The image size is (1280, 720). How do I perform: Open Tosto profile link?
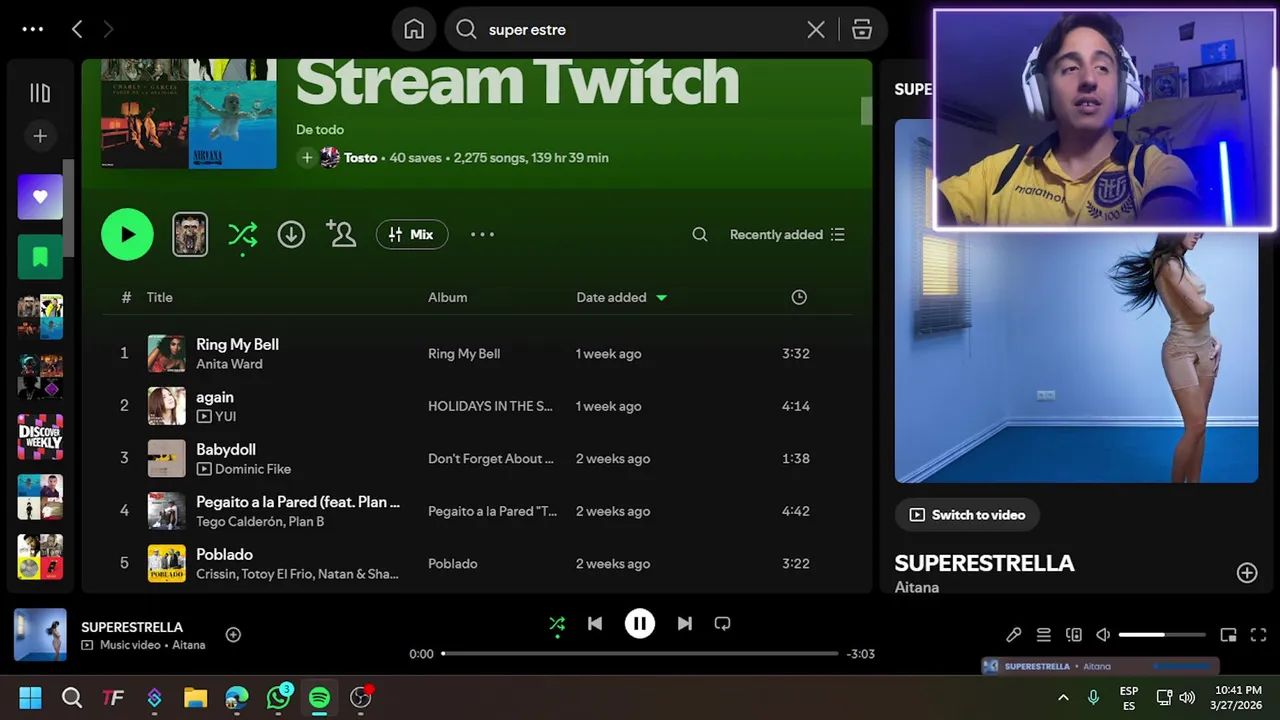[360, 157]
